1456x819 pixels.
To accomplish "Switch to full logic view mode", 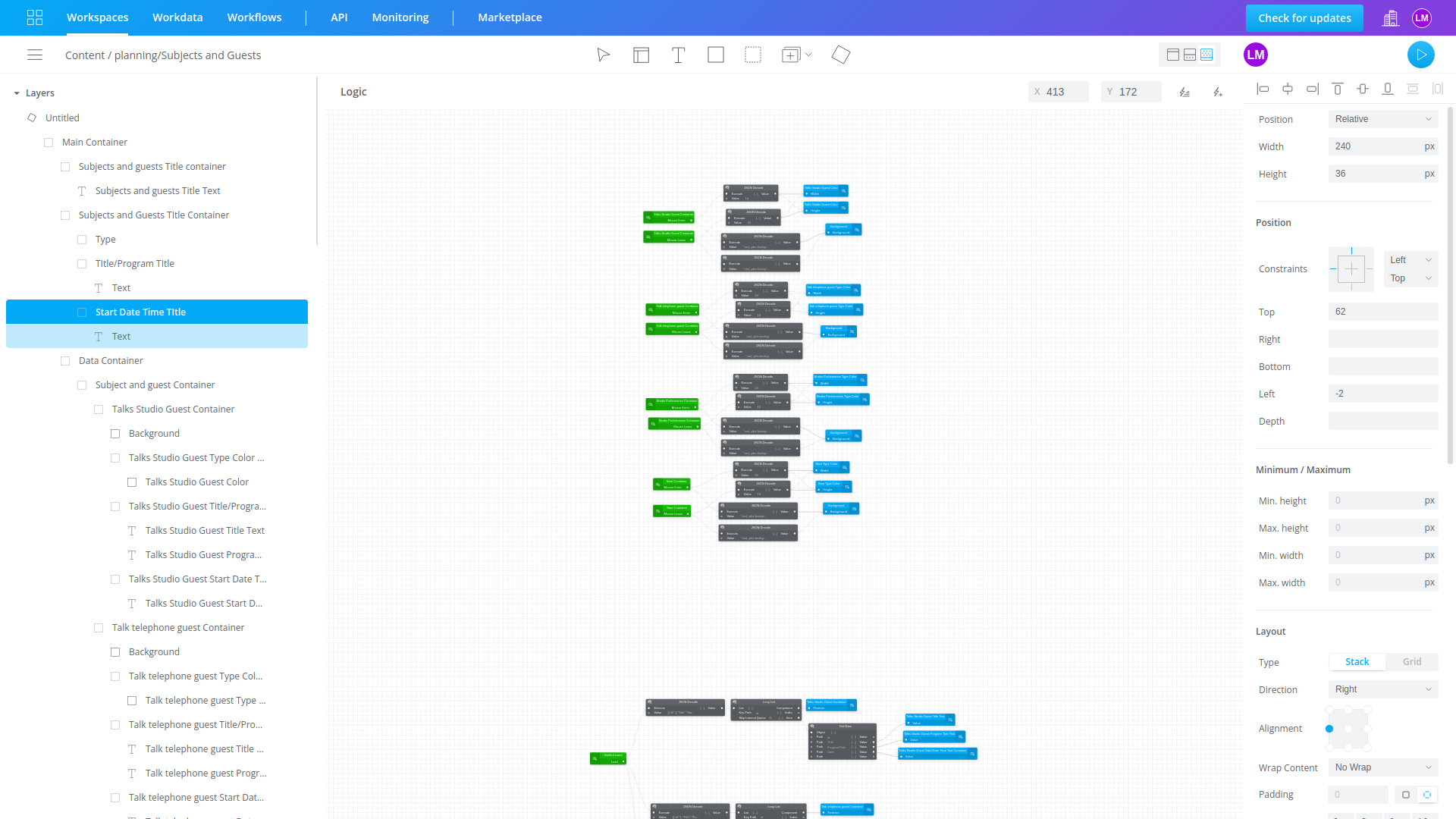I will tap(1207, 55).
